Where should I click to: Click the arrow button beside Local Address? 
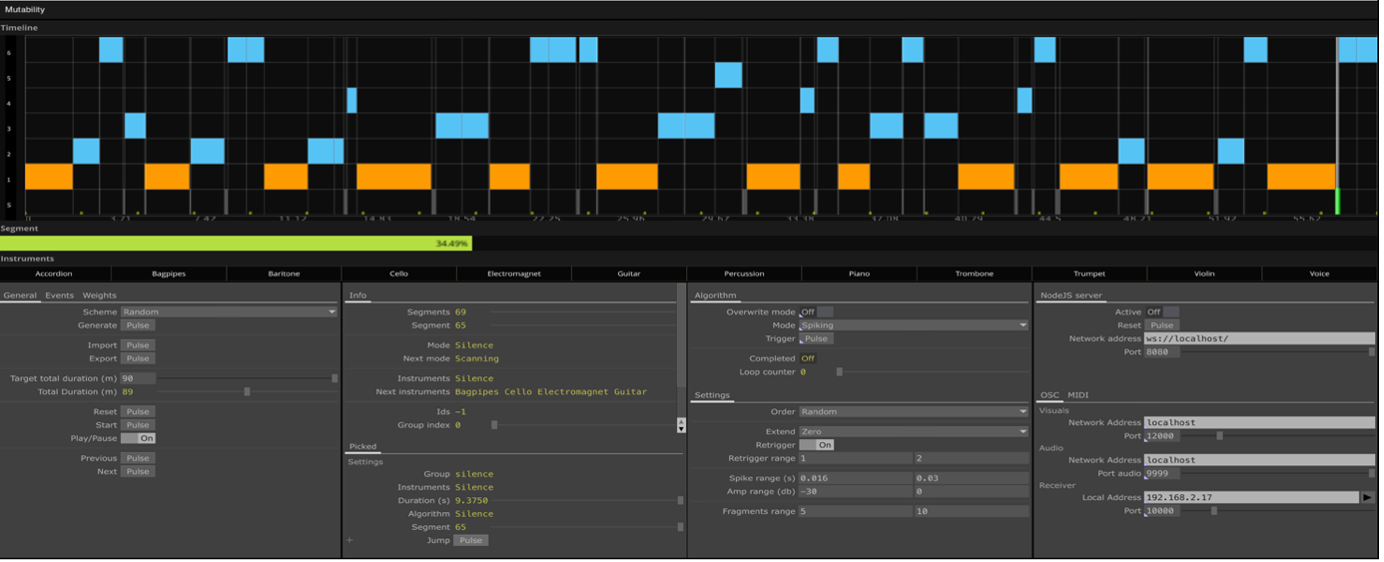click(1366, 497)
